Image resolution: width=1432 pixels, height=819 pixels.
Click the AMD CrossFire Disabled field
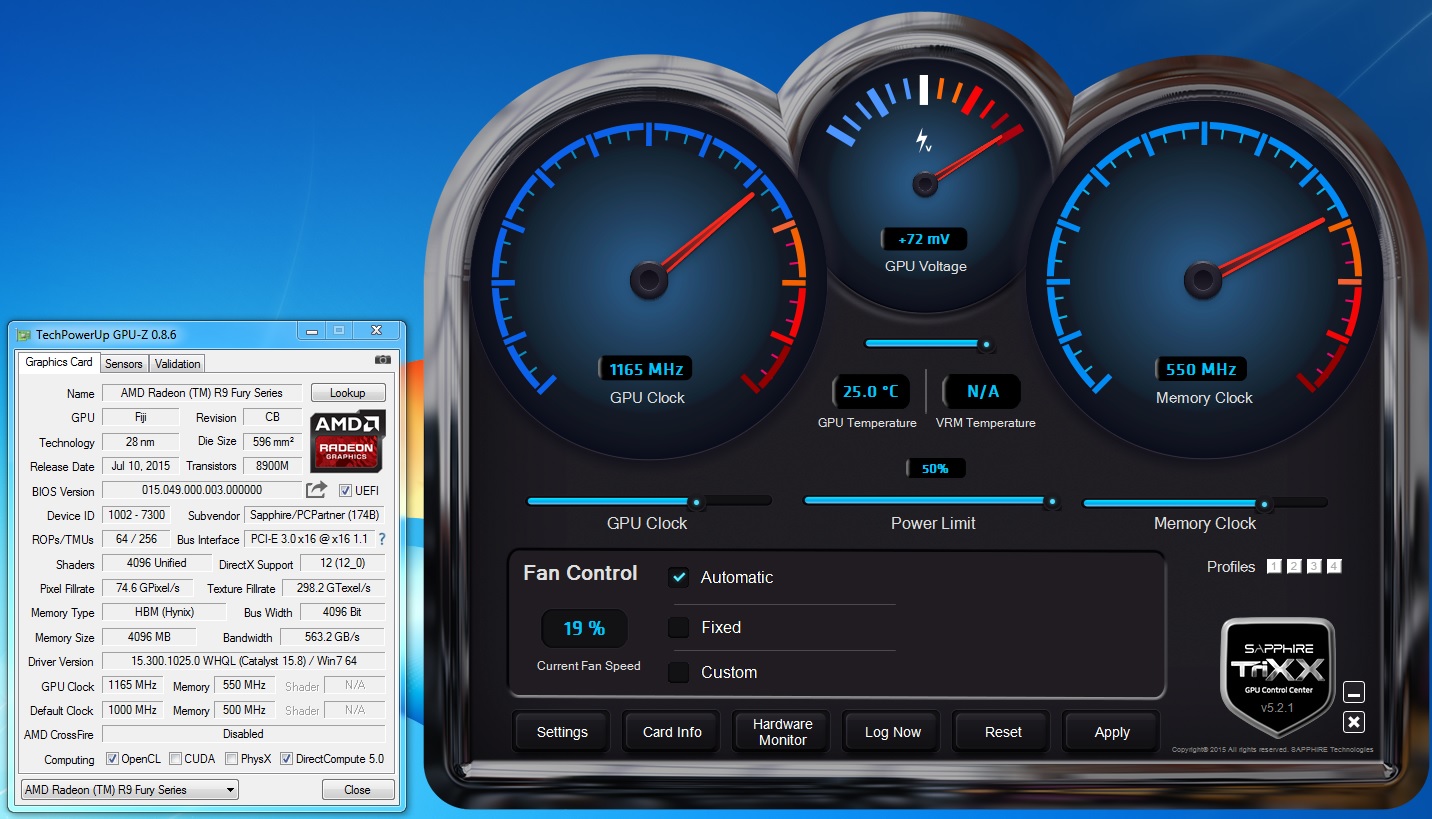[243, 734]
